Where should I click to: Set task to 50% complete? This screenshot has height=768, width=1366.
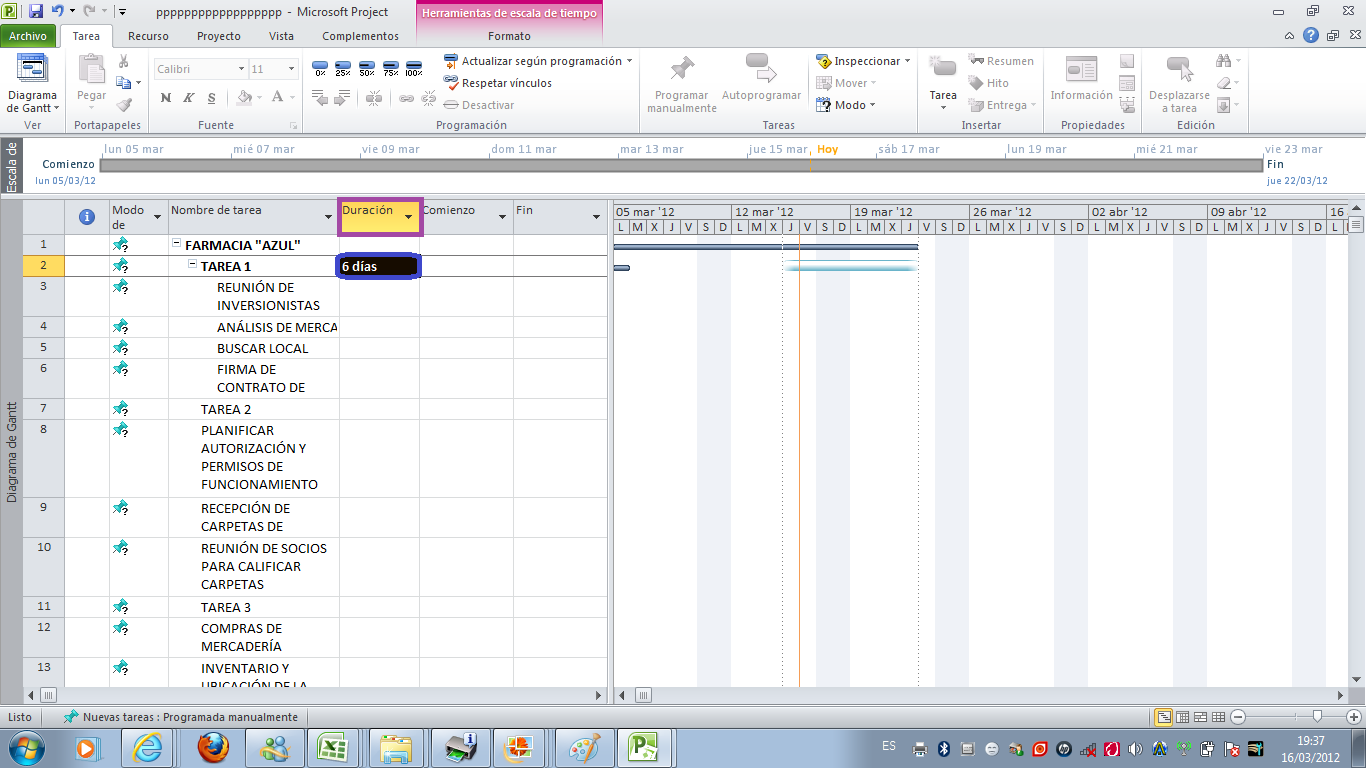point(367,70)
